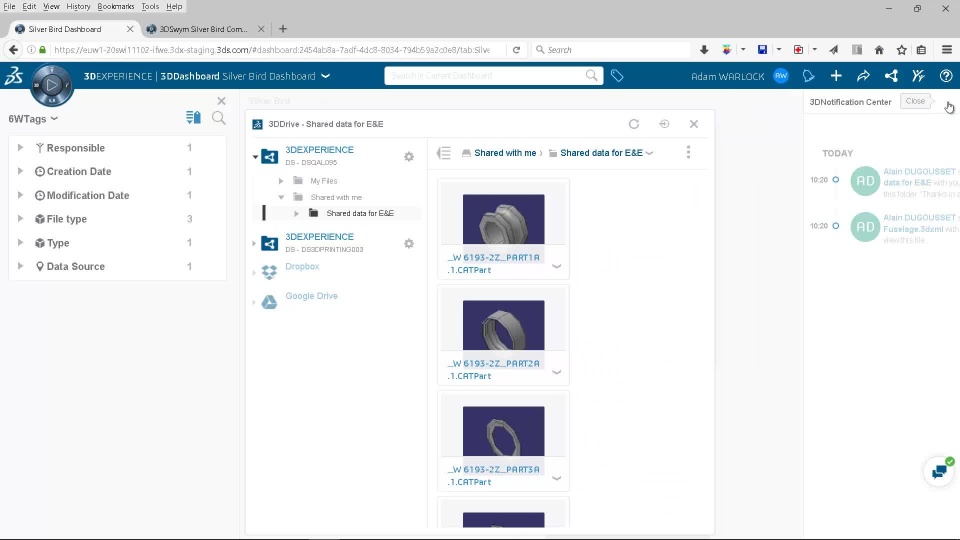This screenshot has height=540, width=960.
Task: Open the Silver Bird Dashboard dropdown chevron
Action: [x=326, y=76]
